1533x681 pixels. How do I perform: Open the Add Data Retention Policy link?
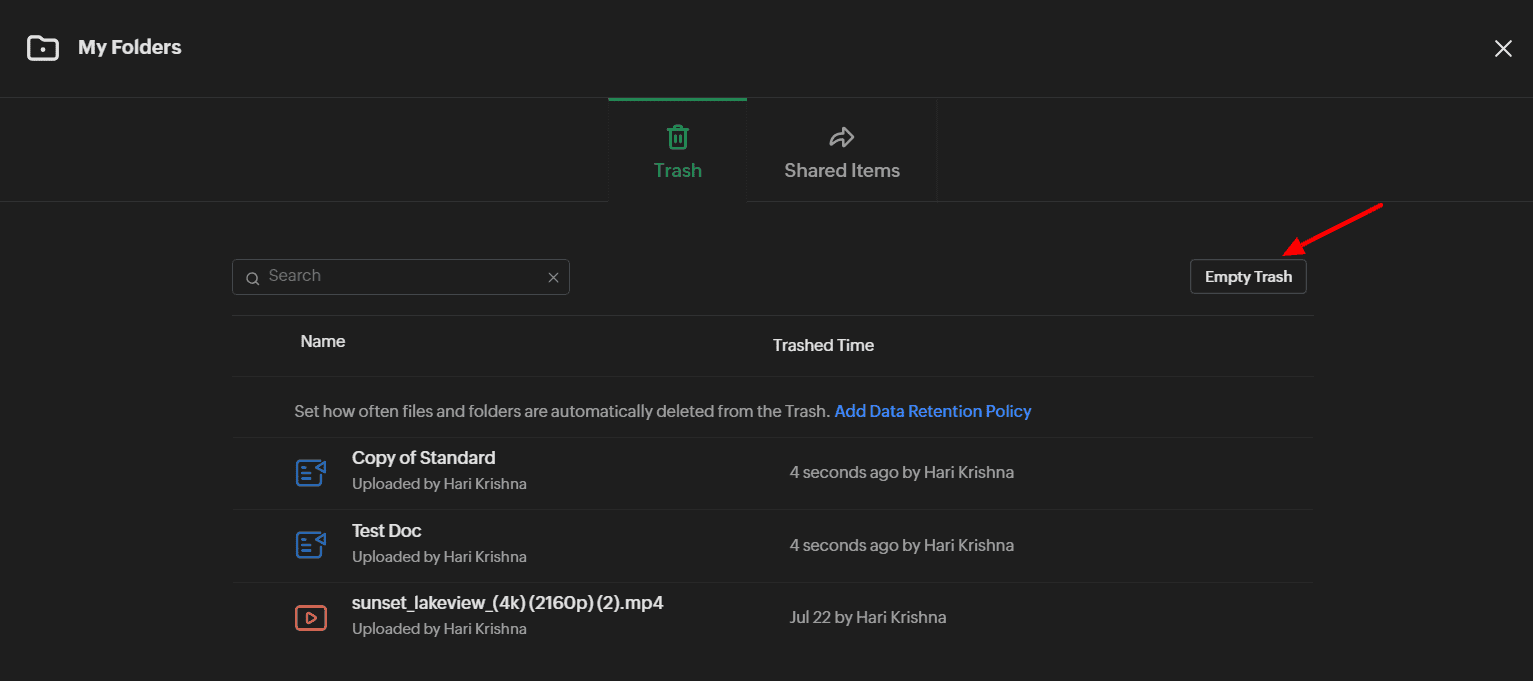pos(932,411)
